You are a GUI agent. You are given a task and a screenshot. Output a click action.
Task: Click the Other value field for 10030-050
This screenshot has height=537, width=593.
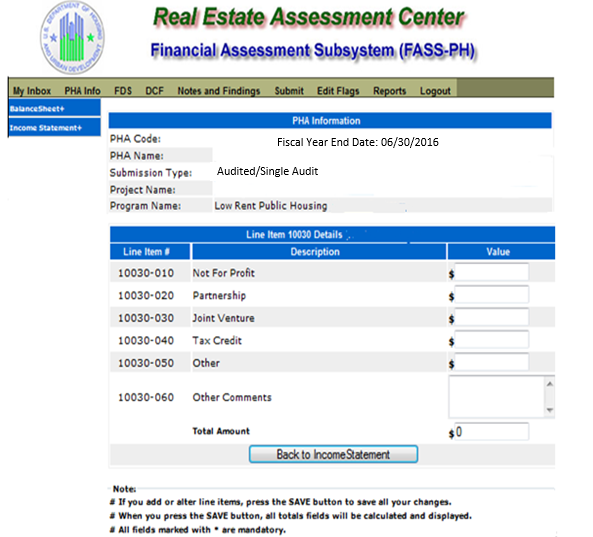(491, 362)
